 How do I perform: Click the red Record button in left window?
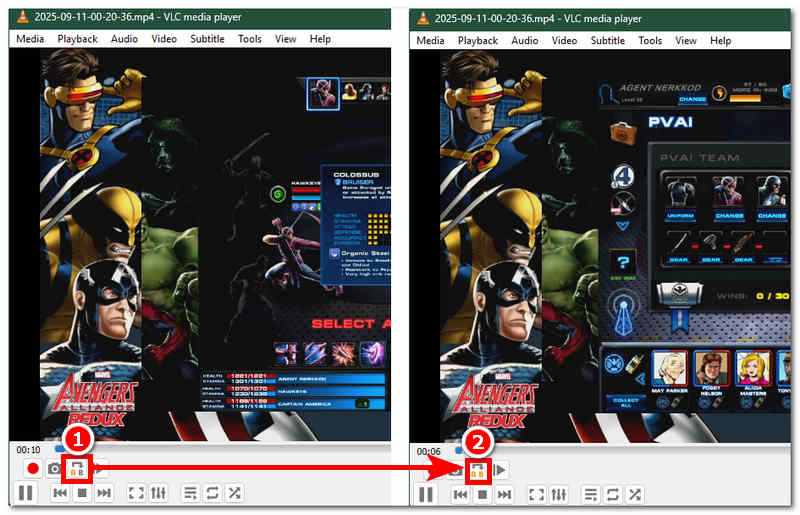(x=32, y=468)
